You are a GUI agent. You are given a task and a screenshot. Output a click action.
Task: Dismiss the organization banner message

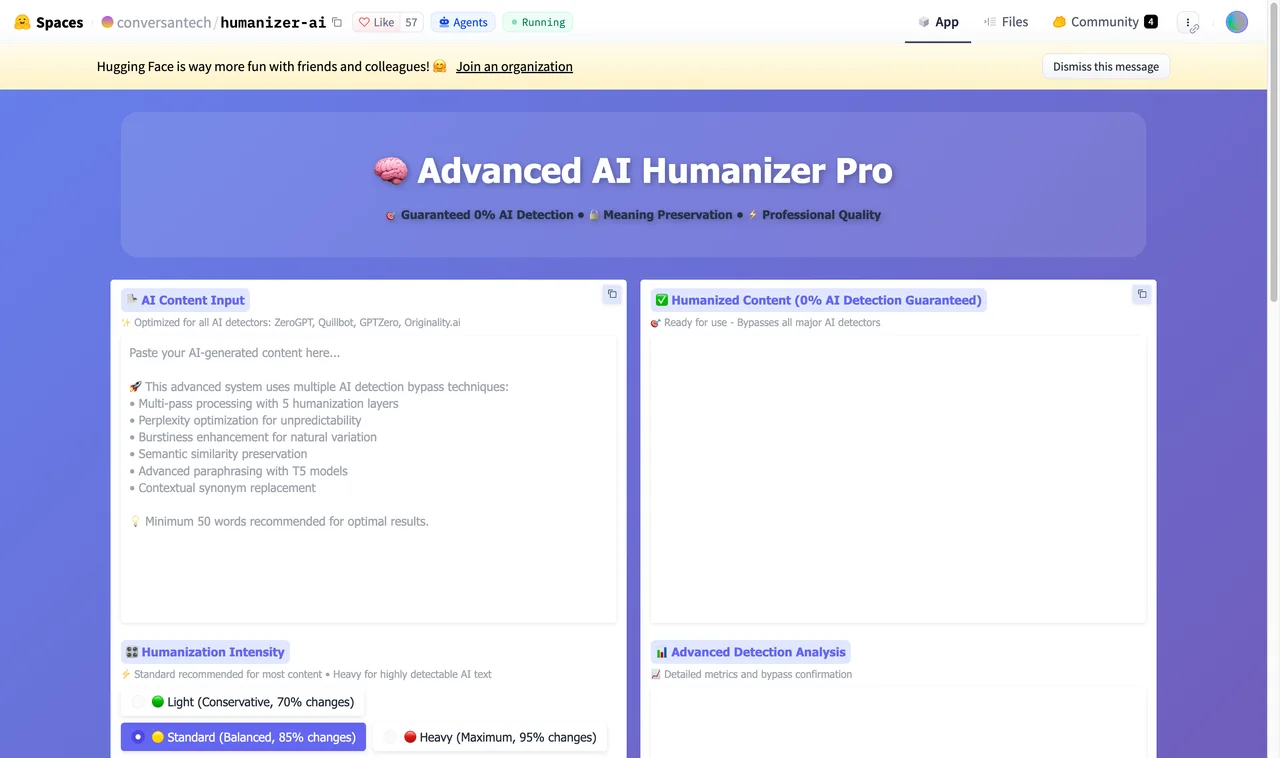pyautogui.click(x=1106, y=67)
